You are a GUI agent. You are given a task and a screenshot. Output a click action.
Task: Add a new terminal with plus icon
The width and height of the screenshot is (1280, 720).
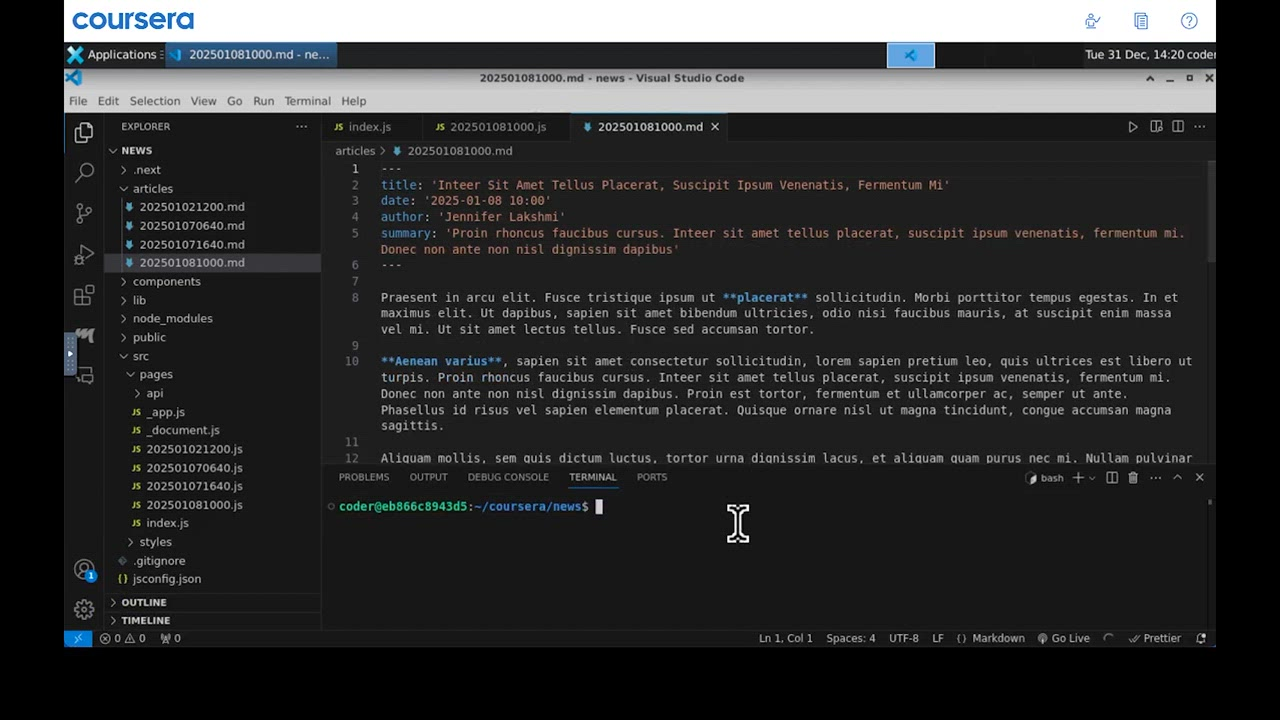coord(1078,478)
